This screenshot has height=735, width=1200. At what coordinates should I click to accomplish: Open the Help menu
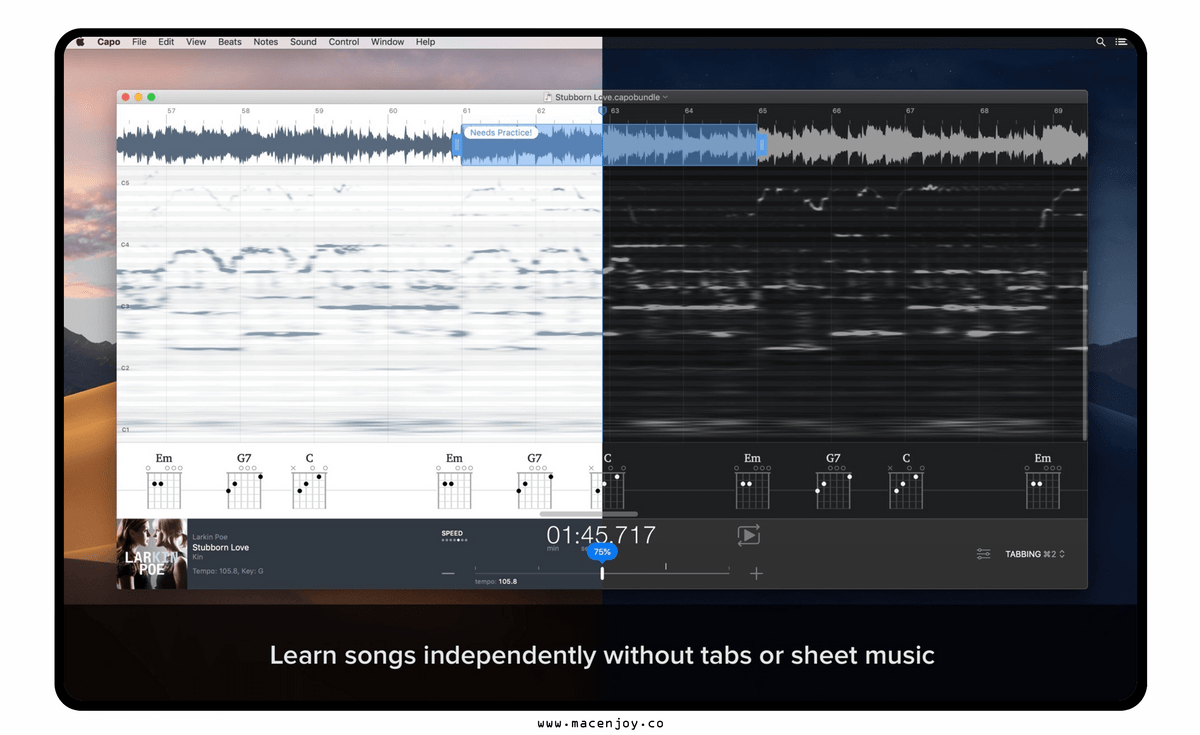click(x=425, y=42)
